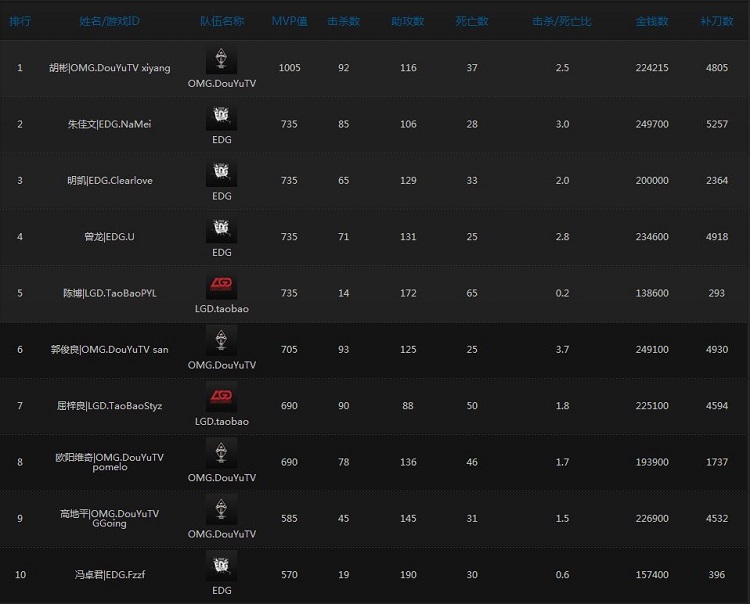This screenshot has width=750, height=604.
Task: Click the LGD.taobao team name in row 5
Action: [221, 309]
